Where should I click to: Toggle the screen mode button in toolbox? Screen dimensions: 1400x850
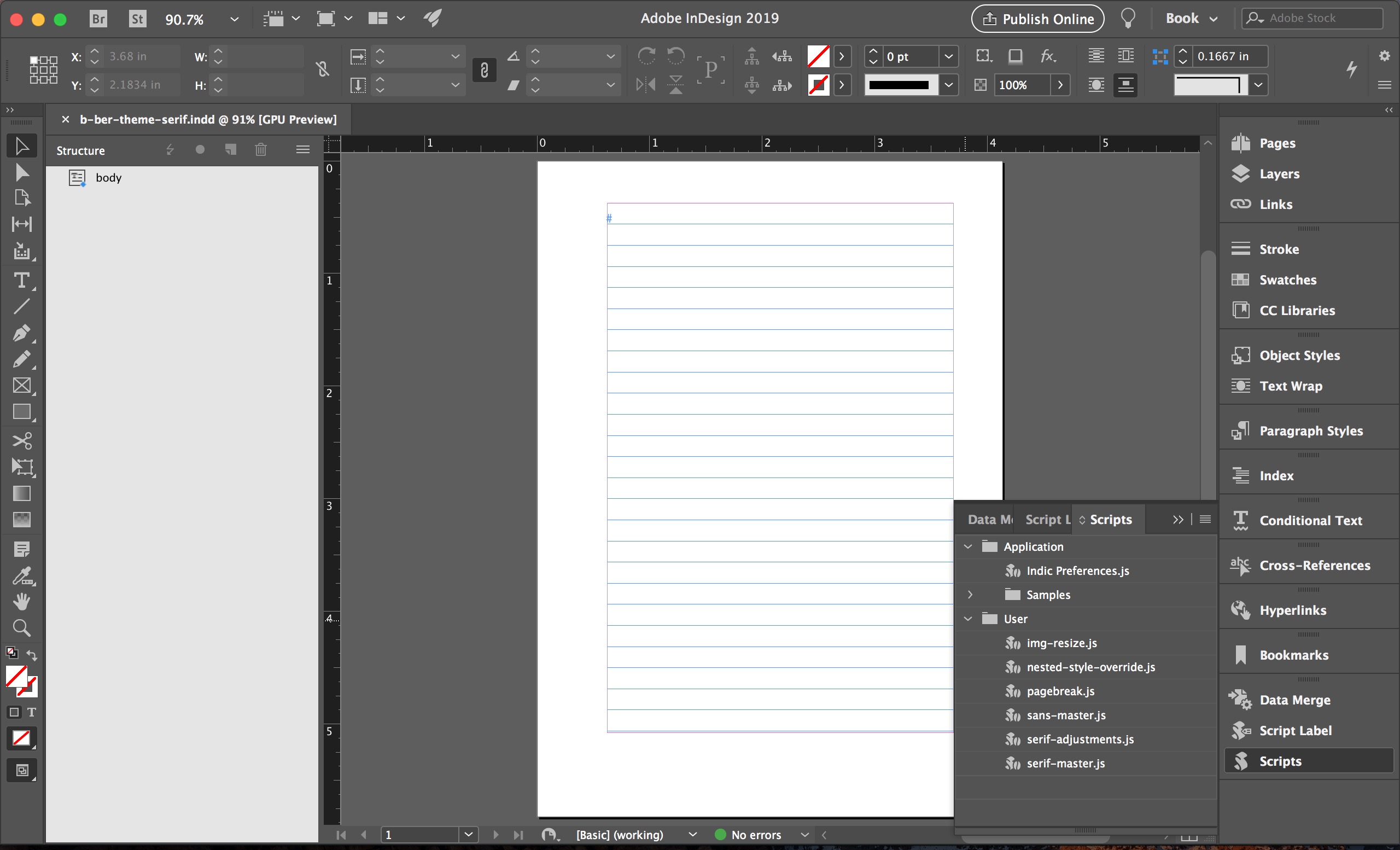[x=21, y=771]
